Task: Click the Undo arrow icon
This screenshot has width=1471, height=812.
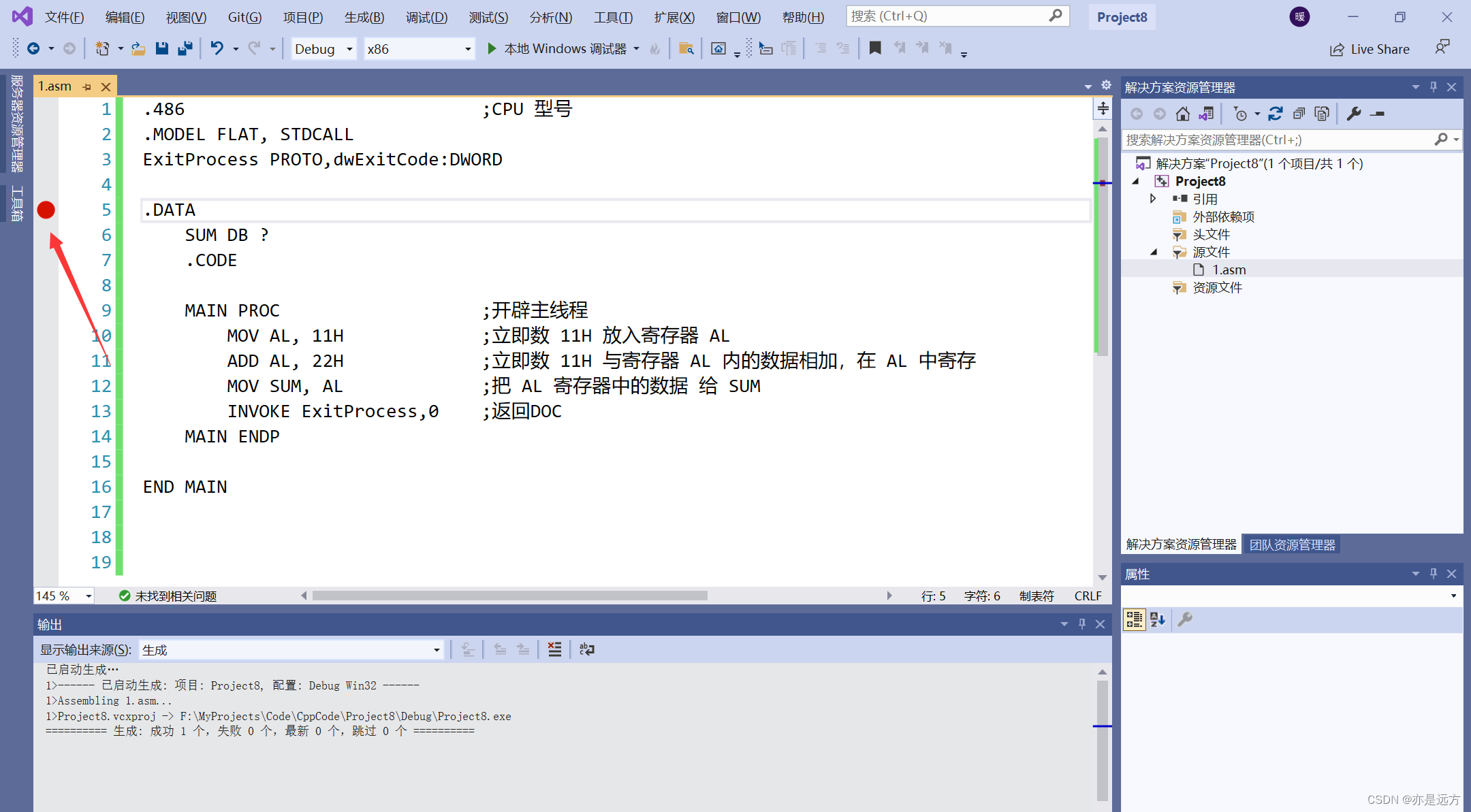Action: [x=217, y=48]
